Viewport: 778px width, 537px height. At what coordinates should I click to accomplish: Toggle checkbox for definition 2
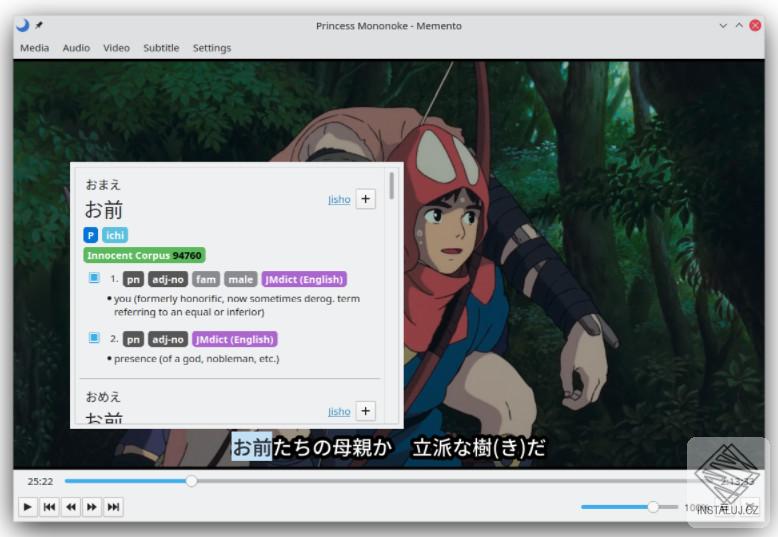pyautogui.click(x=94, y=338)
